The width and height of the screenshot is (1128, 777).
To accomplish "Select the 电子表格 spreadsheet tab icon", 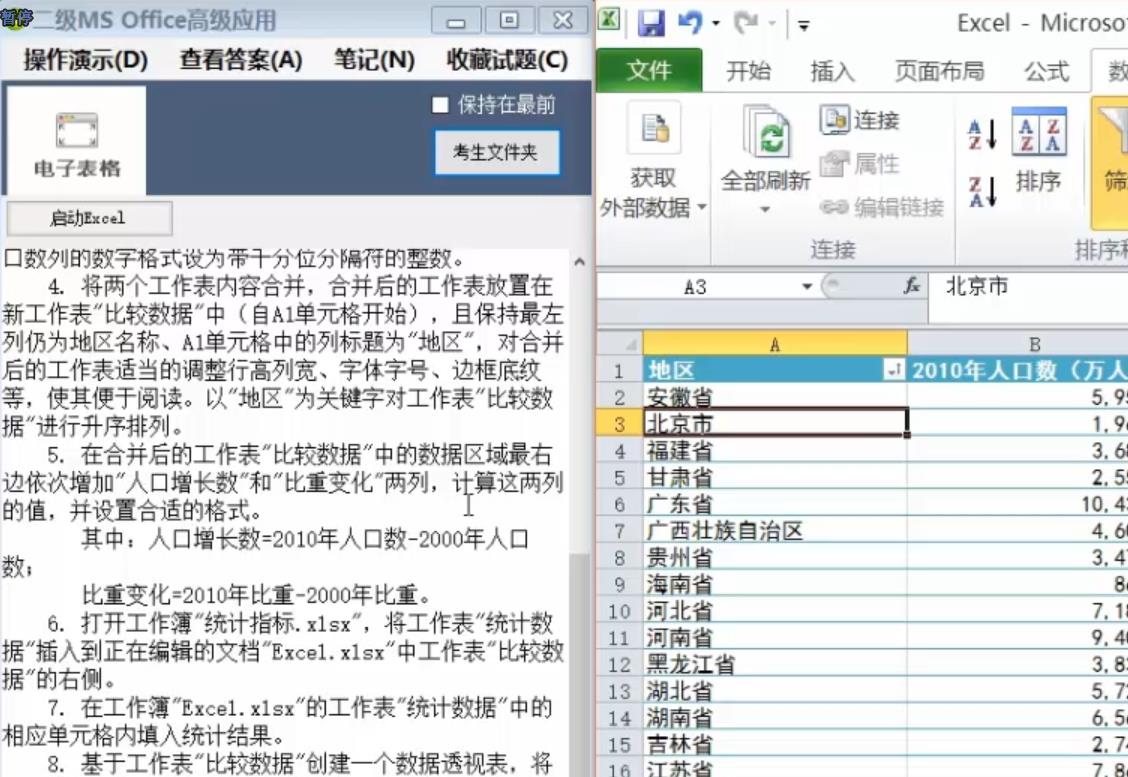I will 76,142.
